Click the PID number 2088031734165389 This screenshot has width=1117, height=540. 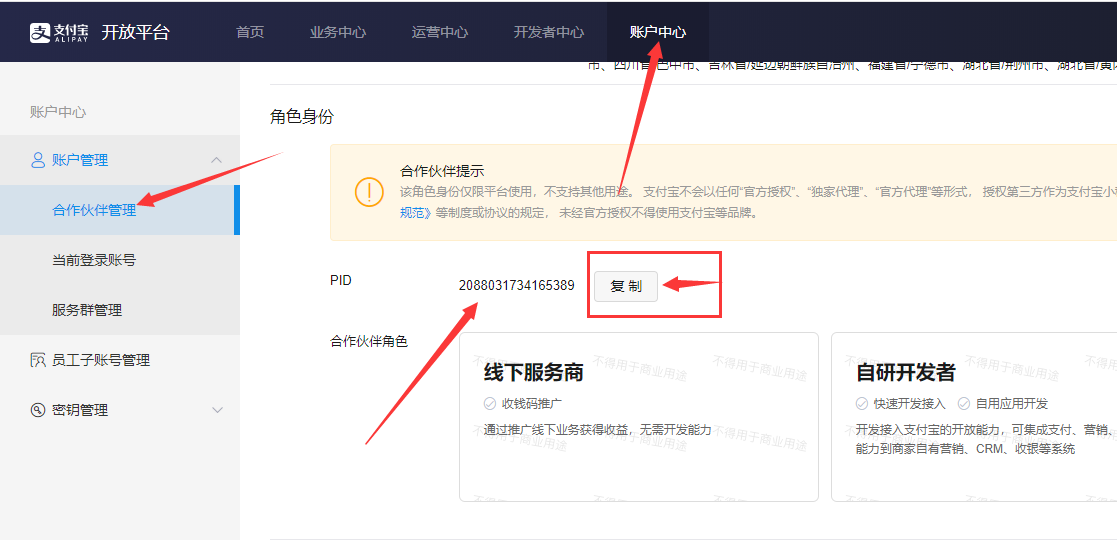click(516, 286)
